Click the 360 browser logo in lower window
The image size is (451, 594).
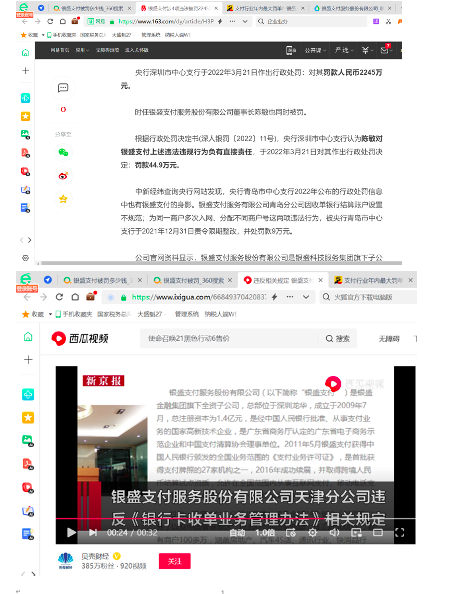pos(26,280)
